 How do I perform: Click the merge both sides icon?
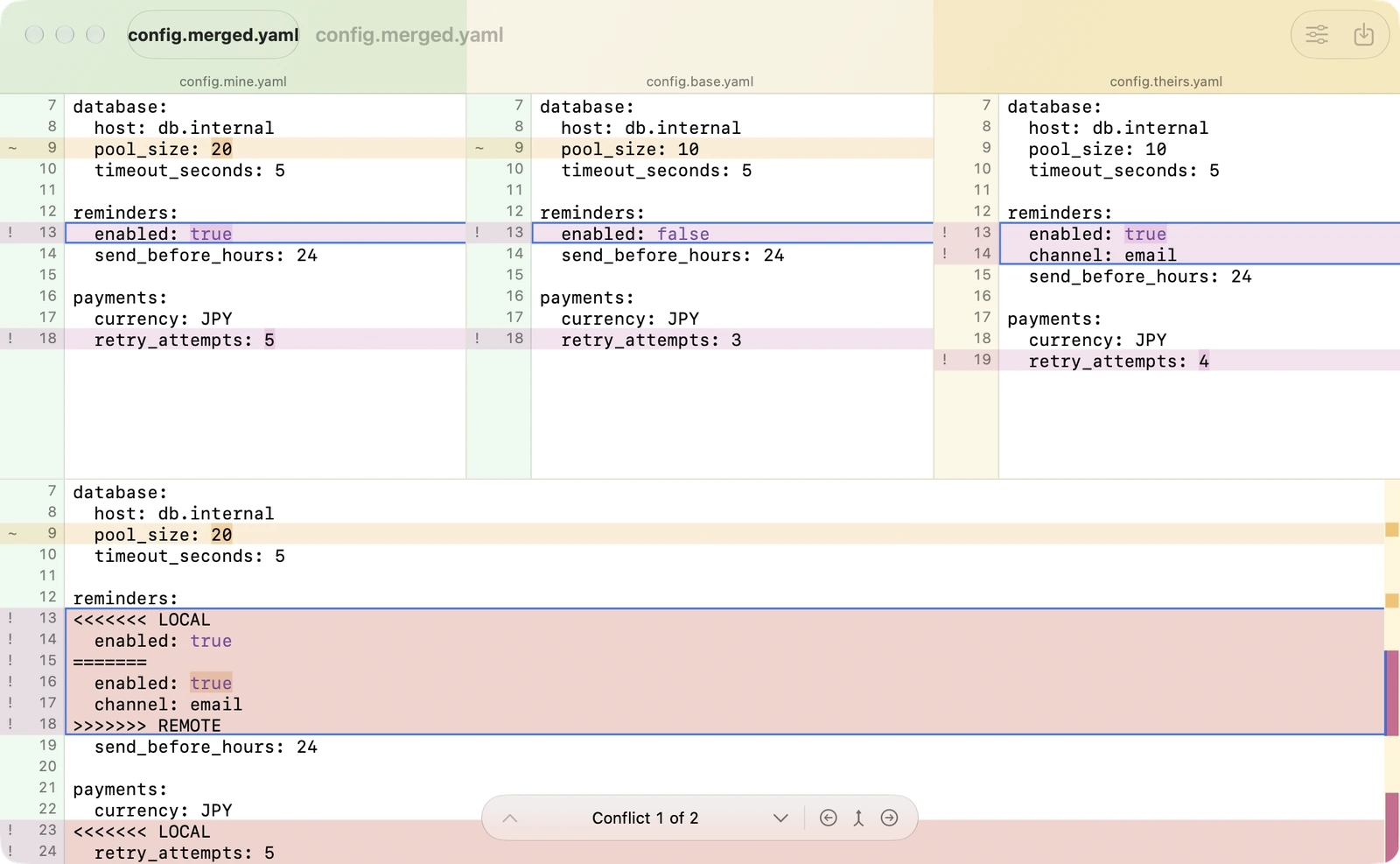click(858, 818)
